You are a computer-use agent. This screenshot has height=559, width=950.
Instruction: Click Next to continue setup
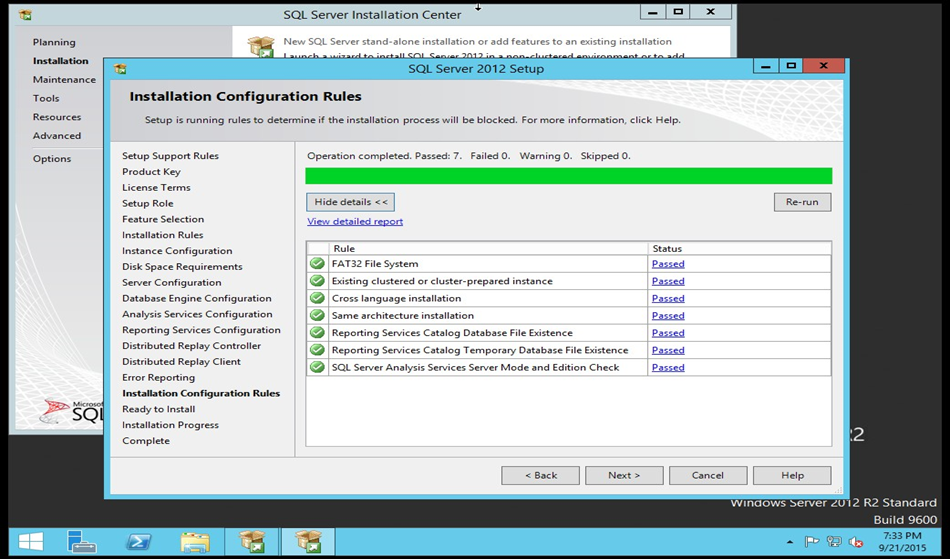(x=624, y=475)
